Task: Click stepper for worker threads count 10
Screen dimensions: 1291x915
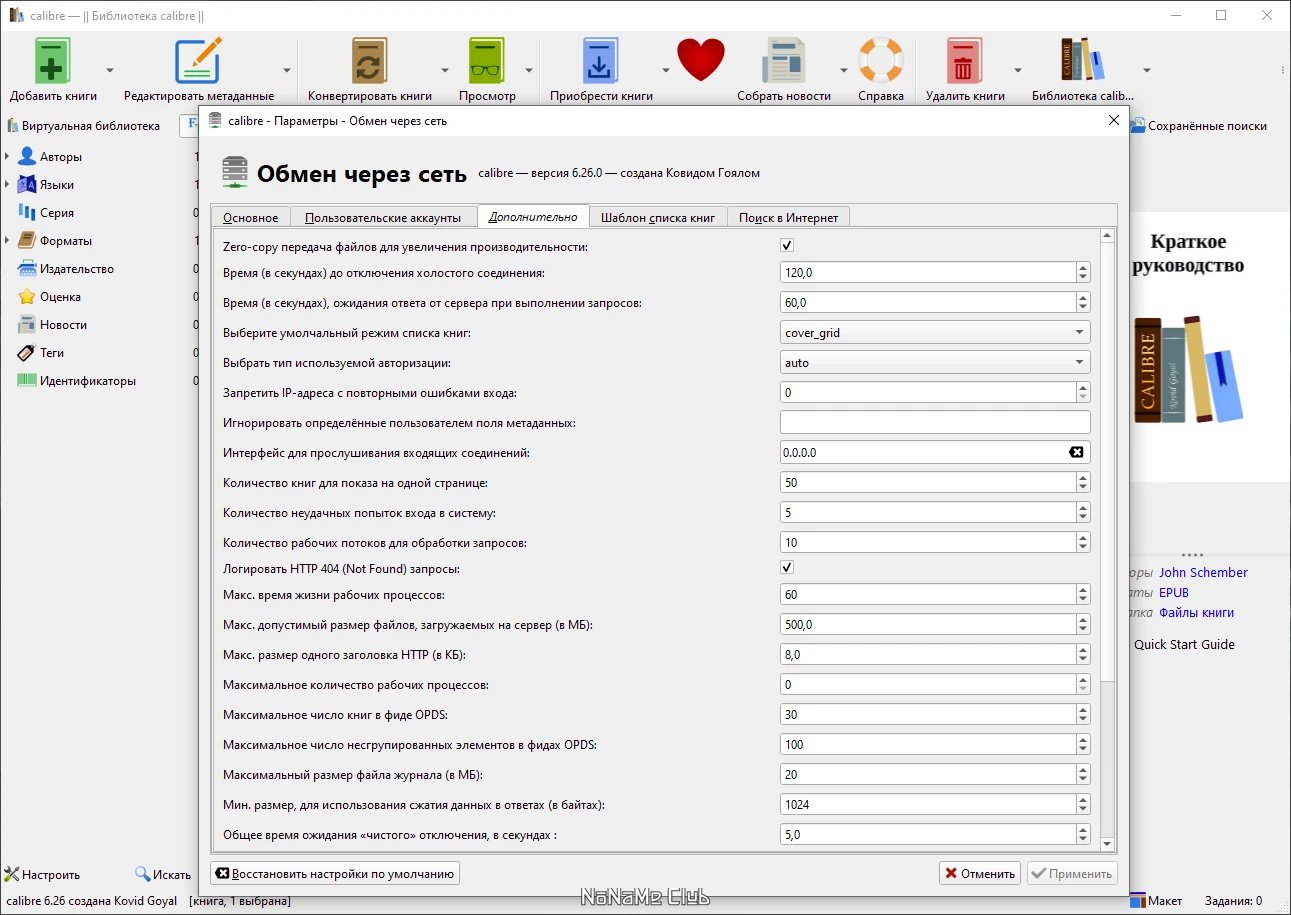Action: tap(1083, 542)
